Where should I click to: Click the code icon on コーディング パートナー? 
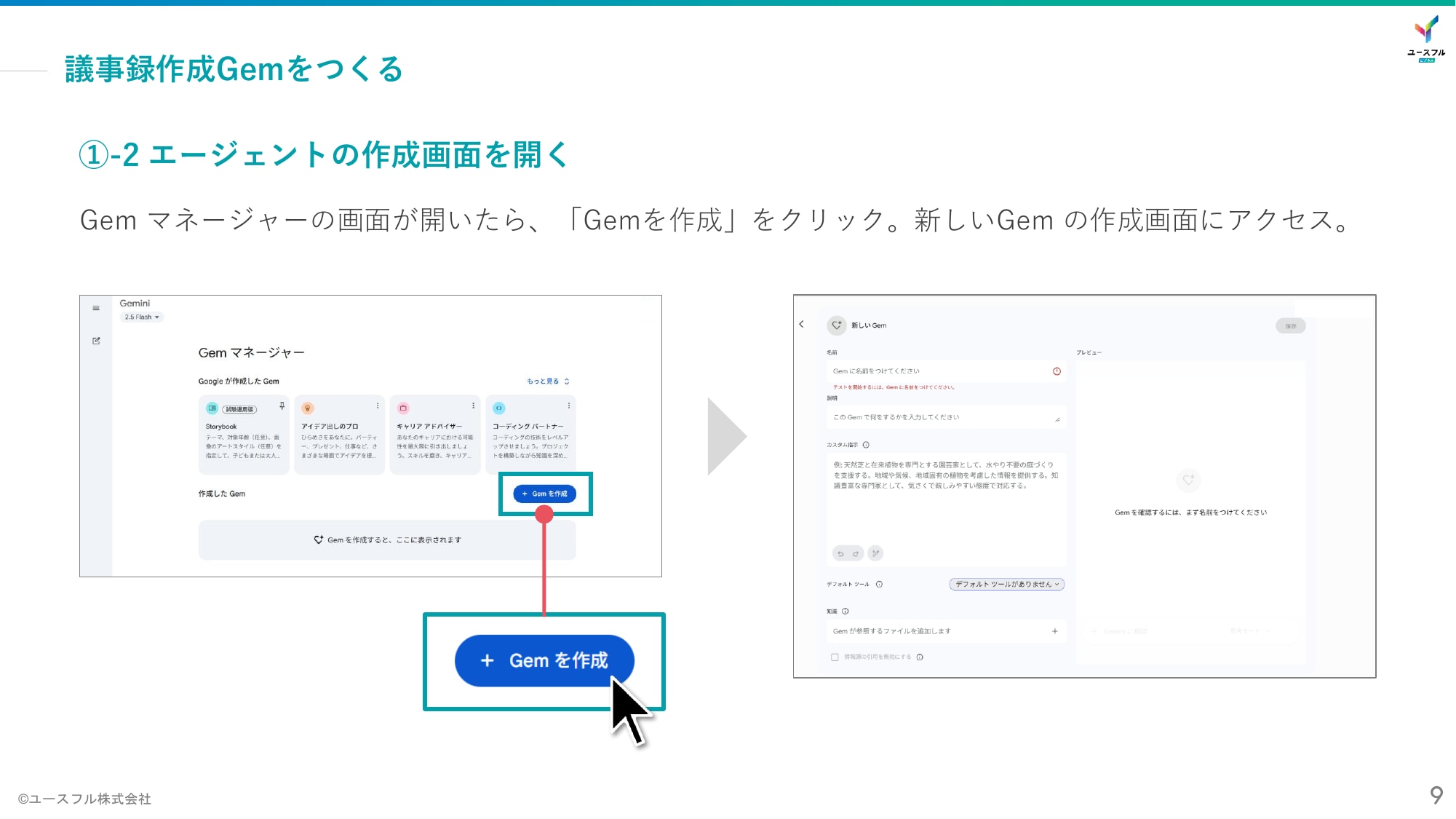499,408
